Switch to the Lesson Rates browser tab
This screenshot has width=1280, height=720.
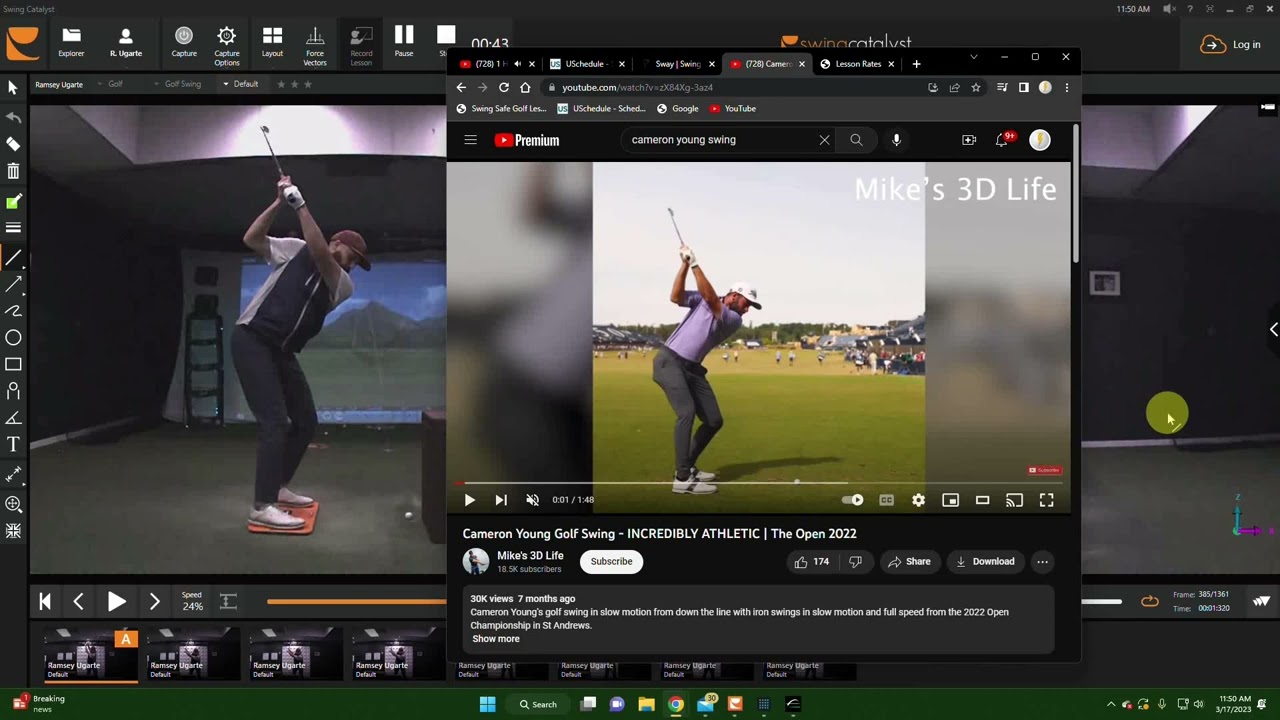coord(857,64)
